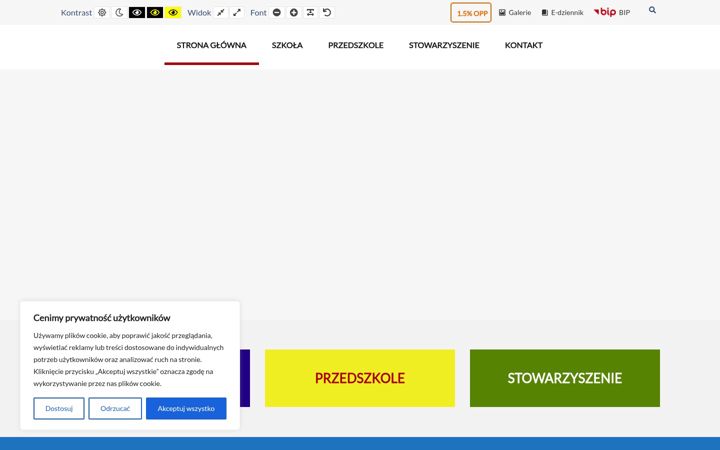Open PRZEDSZKOLE in the top navigation
This screenshot has width=720, height=450.
[x=356, y=45]
